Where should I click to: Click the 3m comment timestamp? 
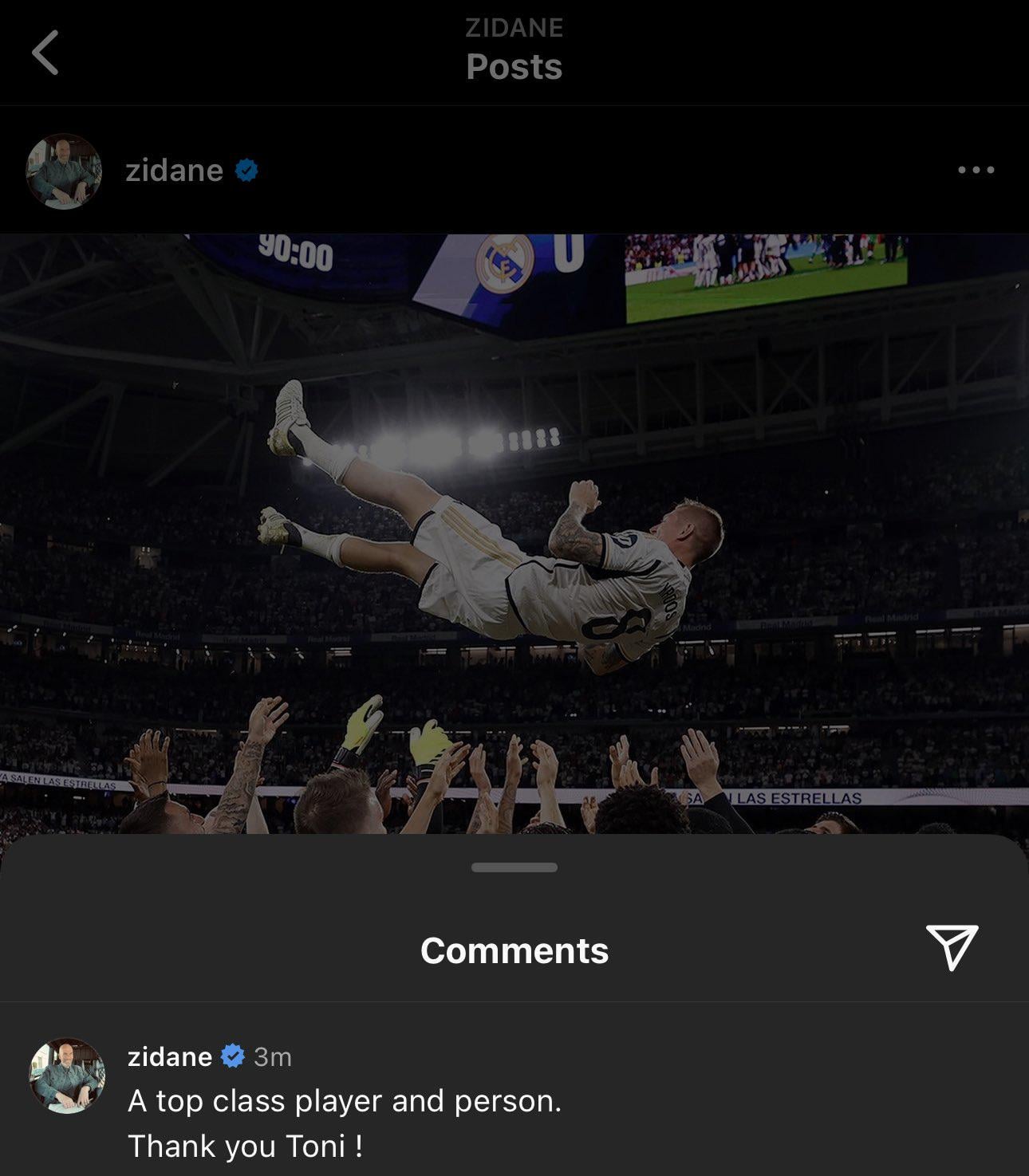pyautogui.click(x=273, y=1057)
